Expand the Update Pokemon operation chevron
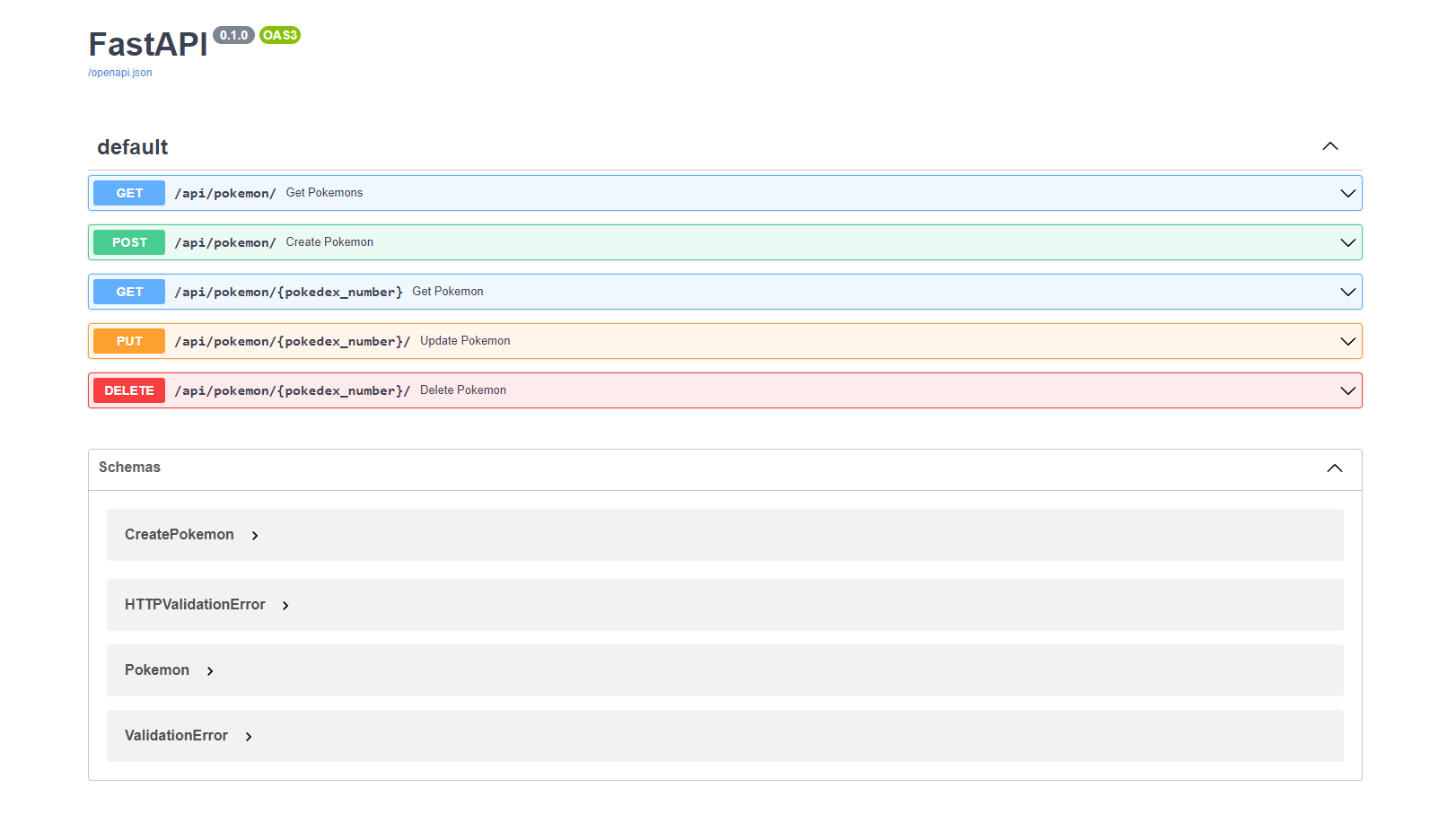1456x814 pixels. pos(1346,340)
